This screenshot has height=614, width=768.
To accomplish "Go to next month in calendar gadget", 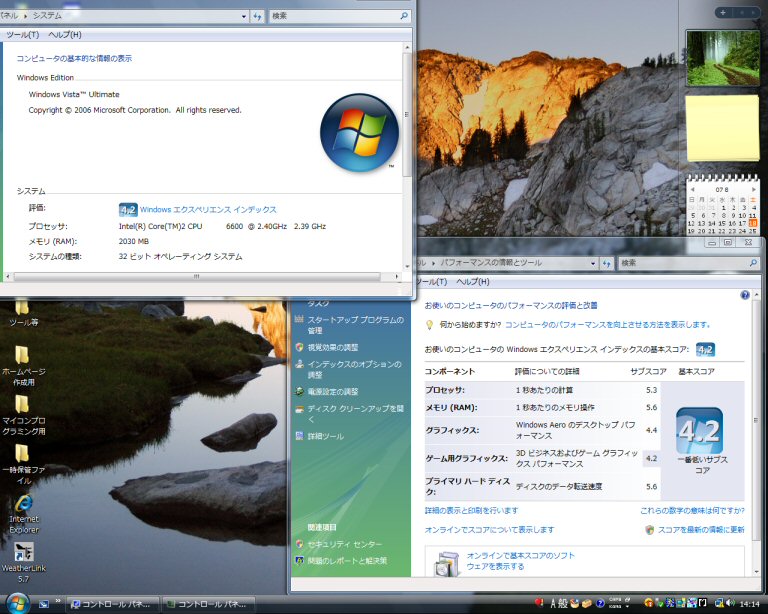I will coord(753,189).
